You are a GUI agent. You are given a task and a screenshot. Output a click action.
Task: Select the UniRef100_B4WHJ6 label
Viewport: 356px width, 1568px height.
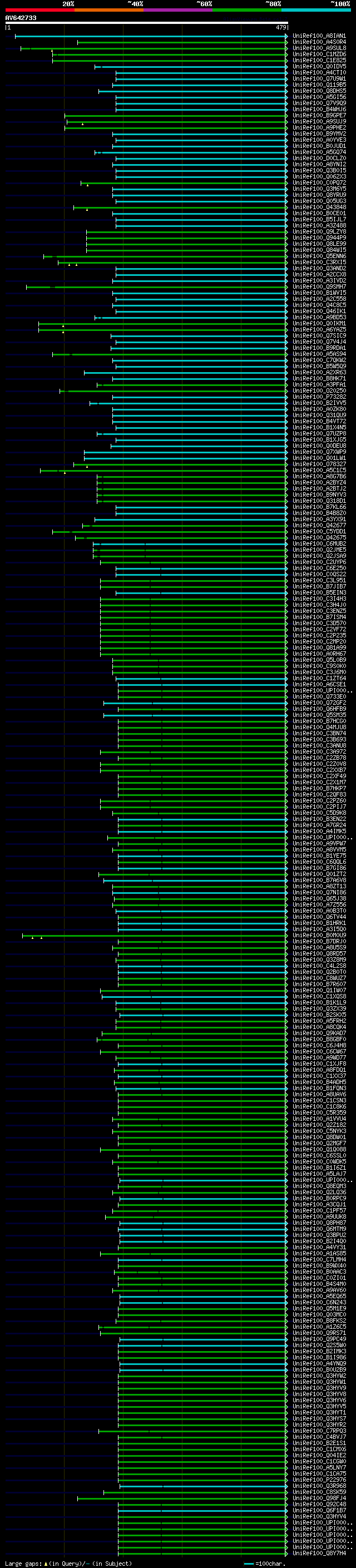tap(319, 109)
